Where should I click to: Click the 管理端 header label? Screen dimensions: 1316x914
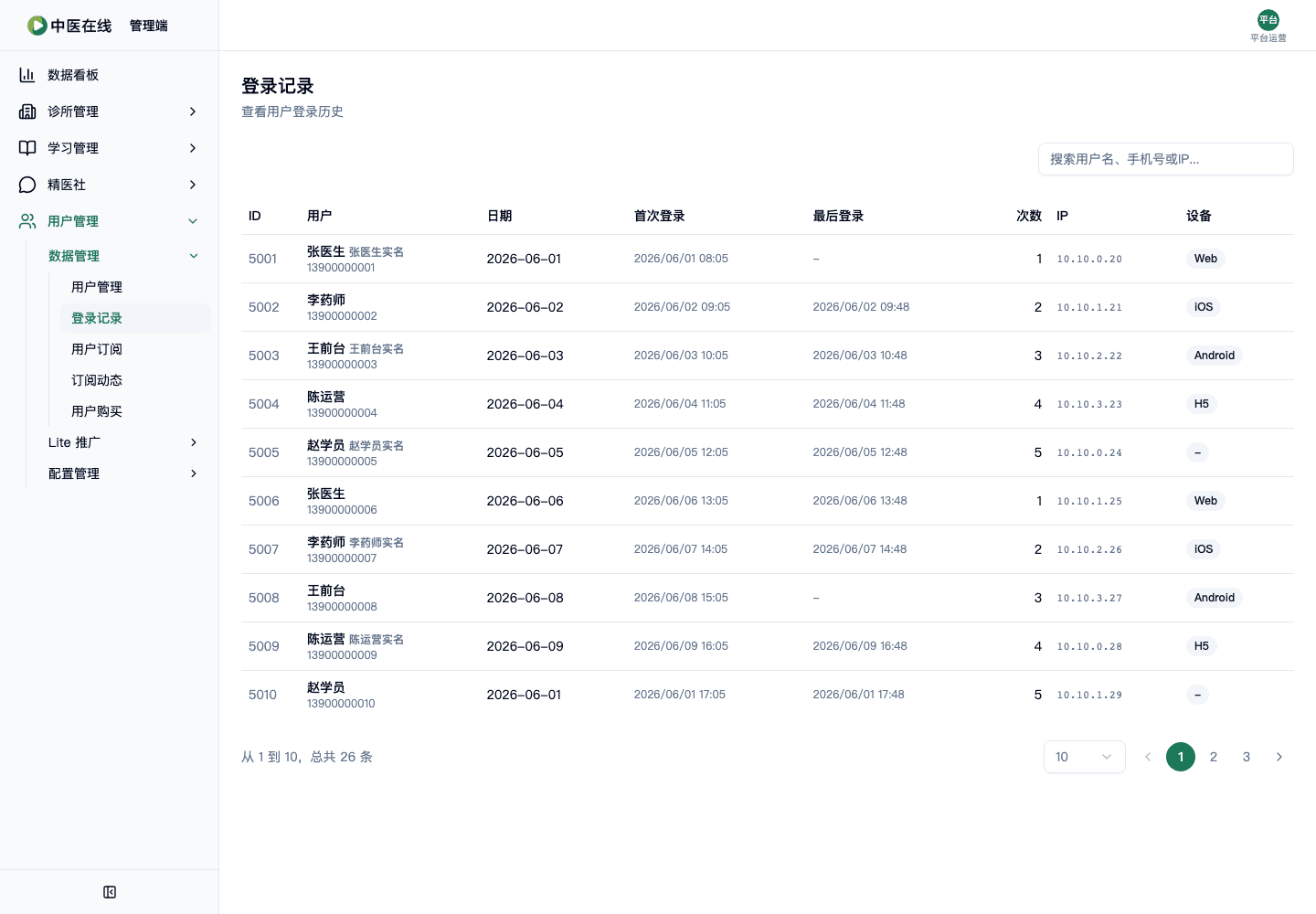click(x=149, y=26)
